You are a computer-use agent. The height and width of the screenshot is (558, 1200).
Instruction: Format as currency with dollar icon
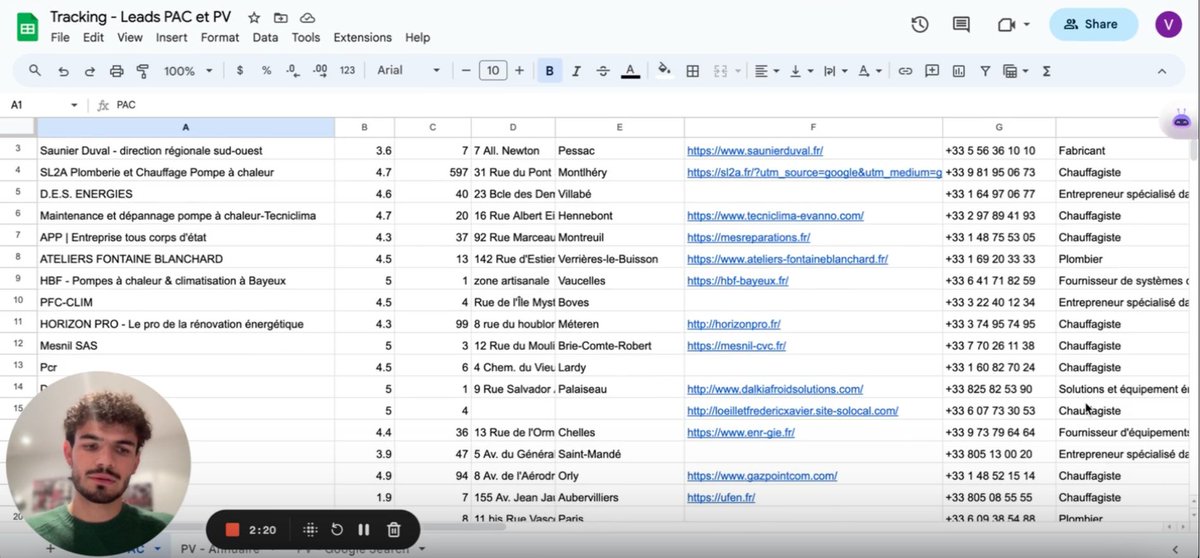point(240,71)
